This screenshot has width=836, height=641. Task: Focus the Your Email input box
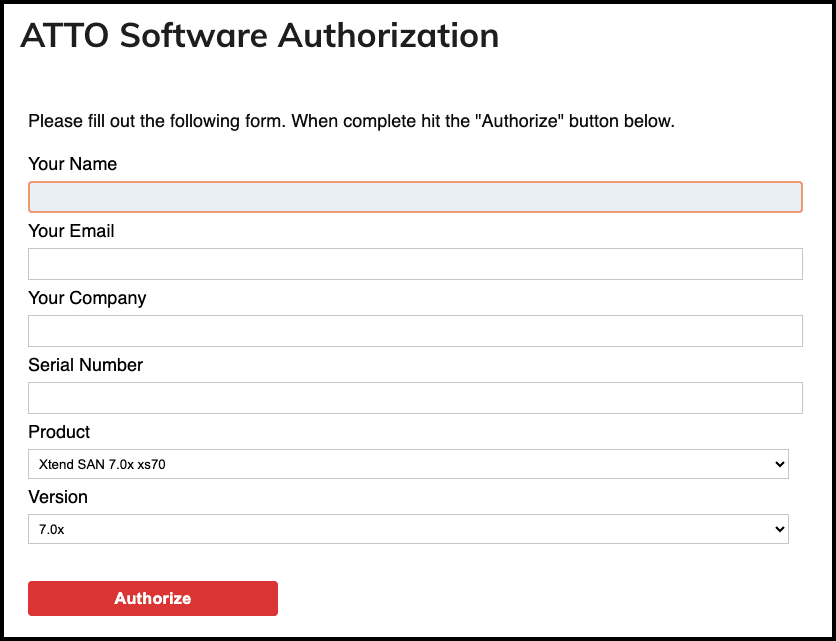coord(415,264)
